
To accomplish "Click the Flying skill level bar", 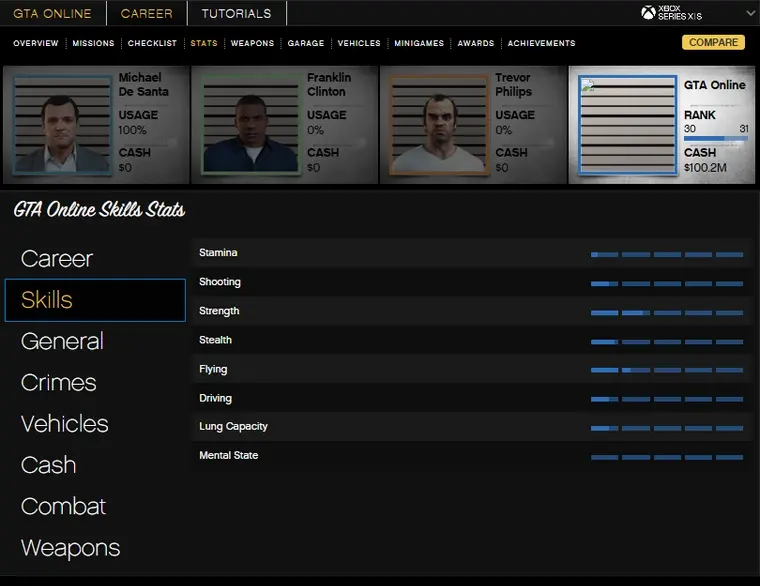I will point(667,370).
